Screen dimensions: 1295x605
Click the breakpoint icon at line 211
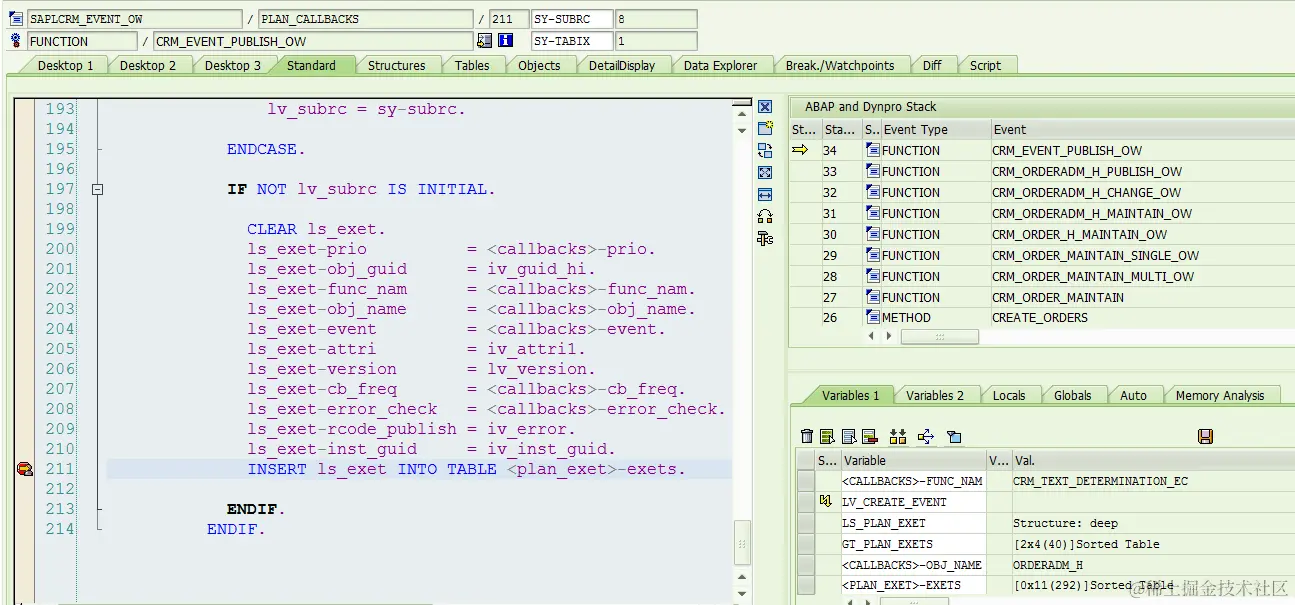click(25, 469)
